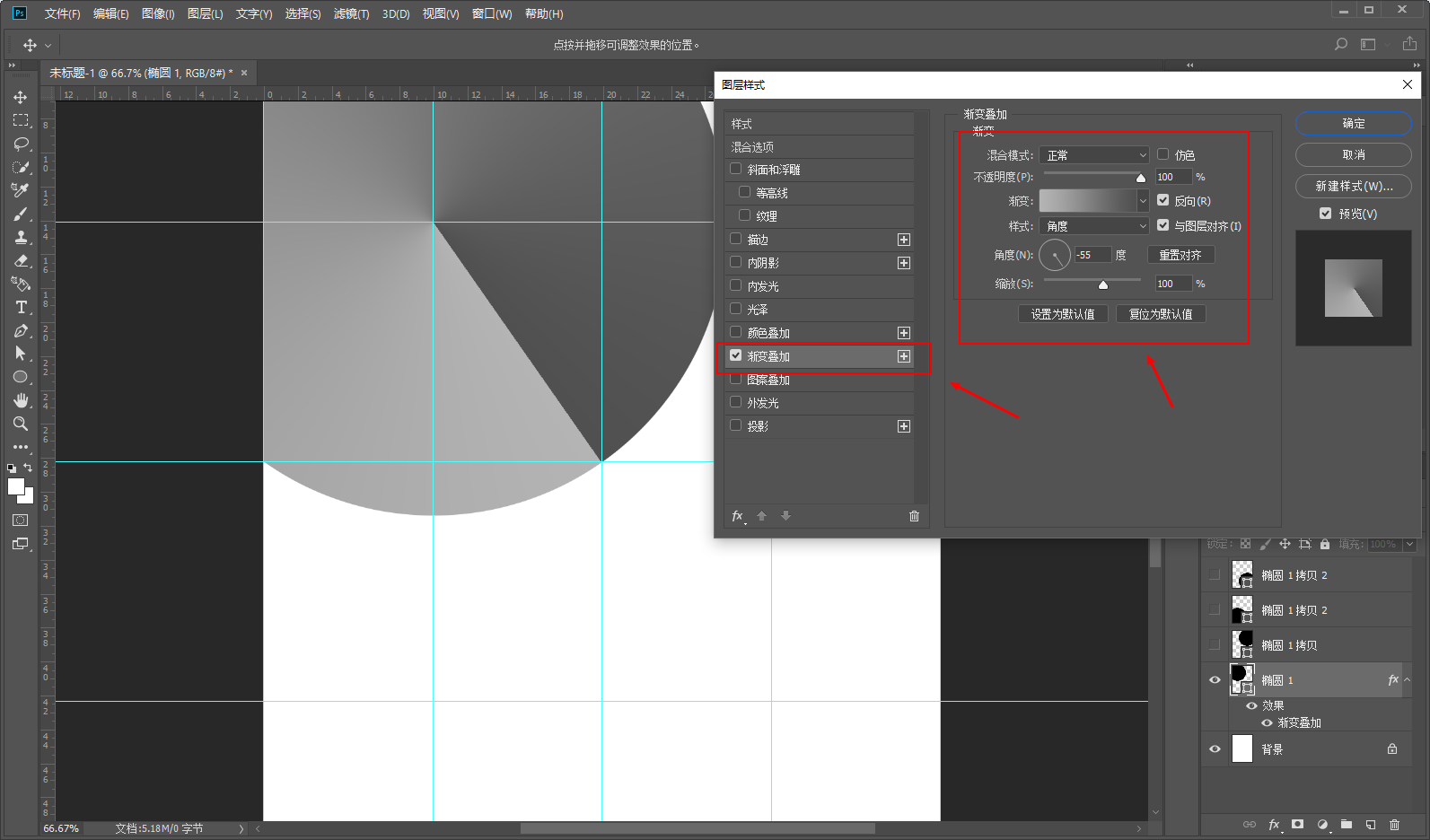Uncheck the 反向 reverse checkbox

(1163, 201)
